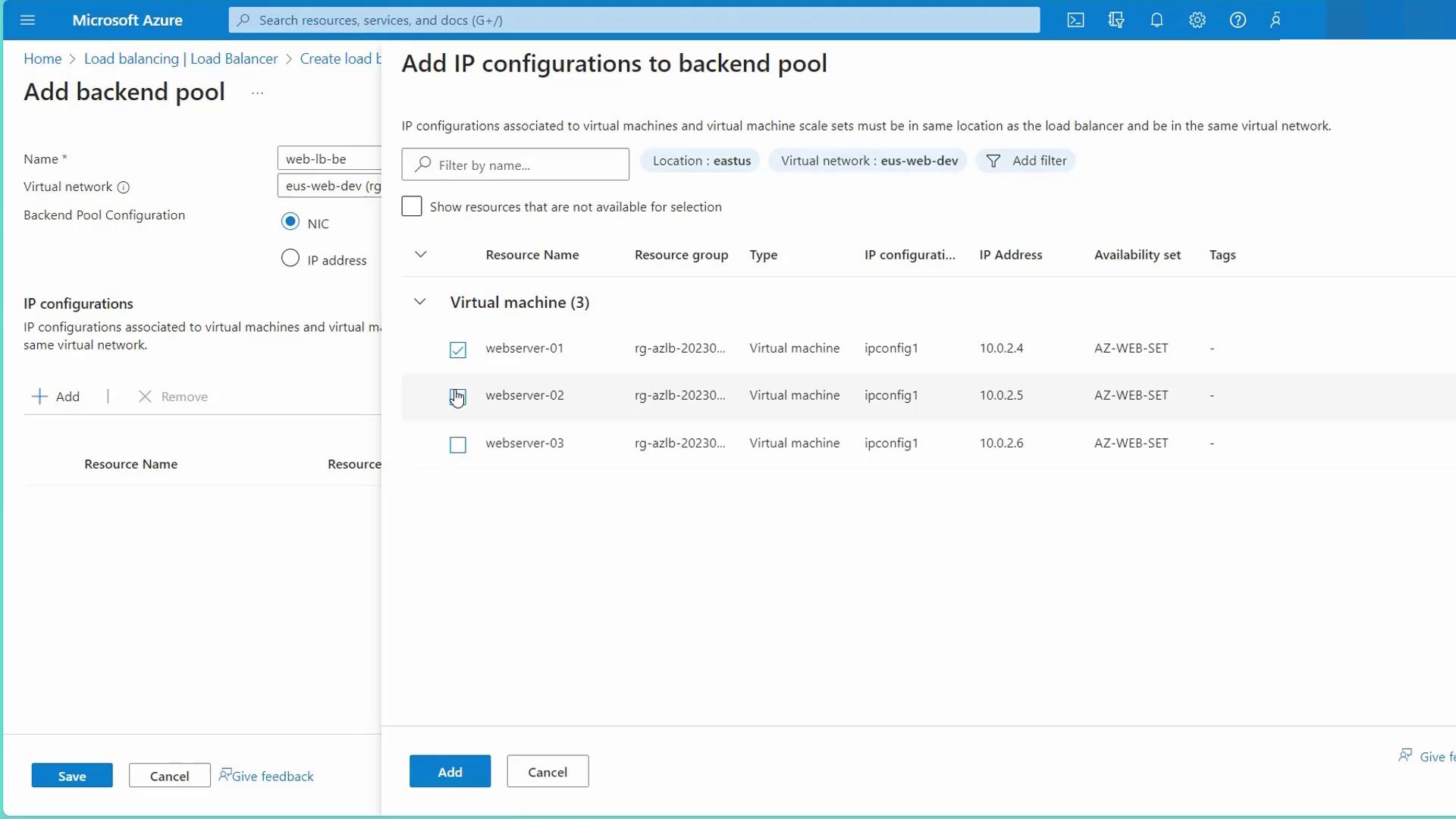This screenshot has width=1456, height=819.
Task: Open Cloud Shell from the top bar
Action: pos(1075,20)
